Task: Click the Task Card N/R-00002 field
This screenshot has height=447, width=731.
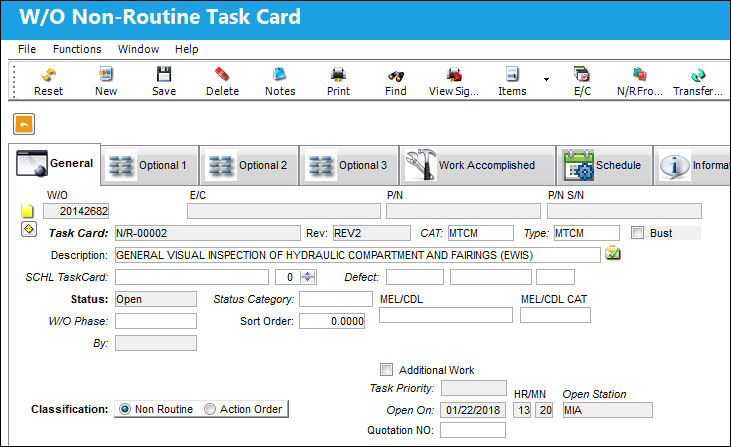Action: point(208,233)
